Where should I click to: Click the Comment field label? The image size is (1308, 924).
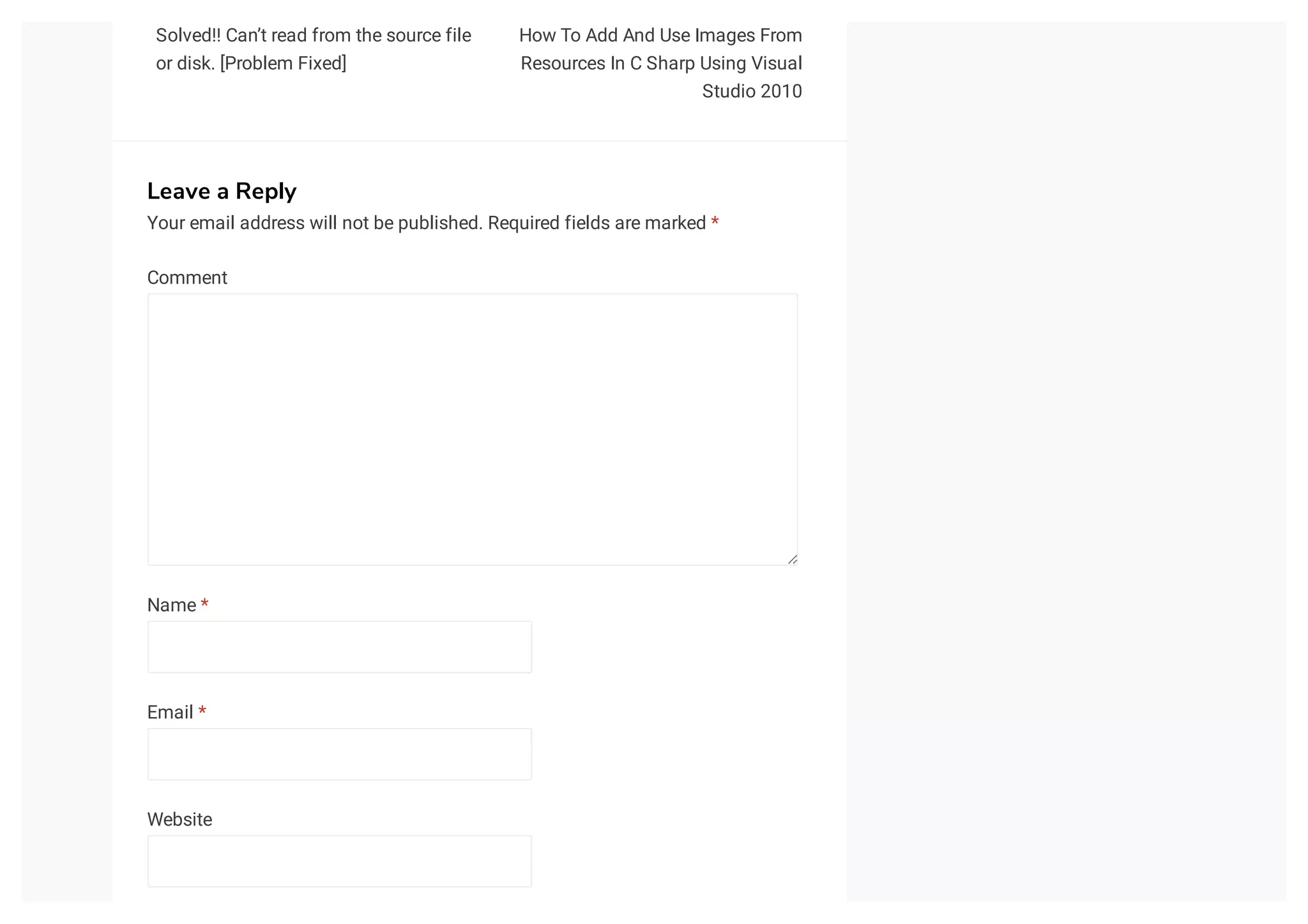coord(187,278)
